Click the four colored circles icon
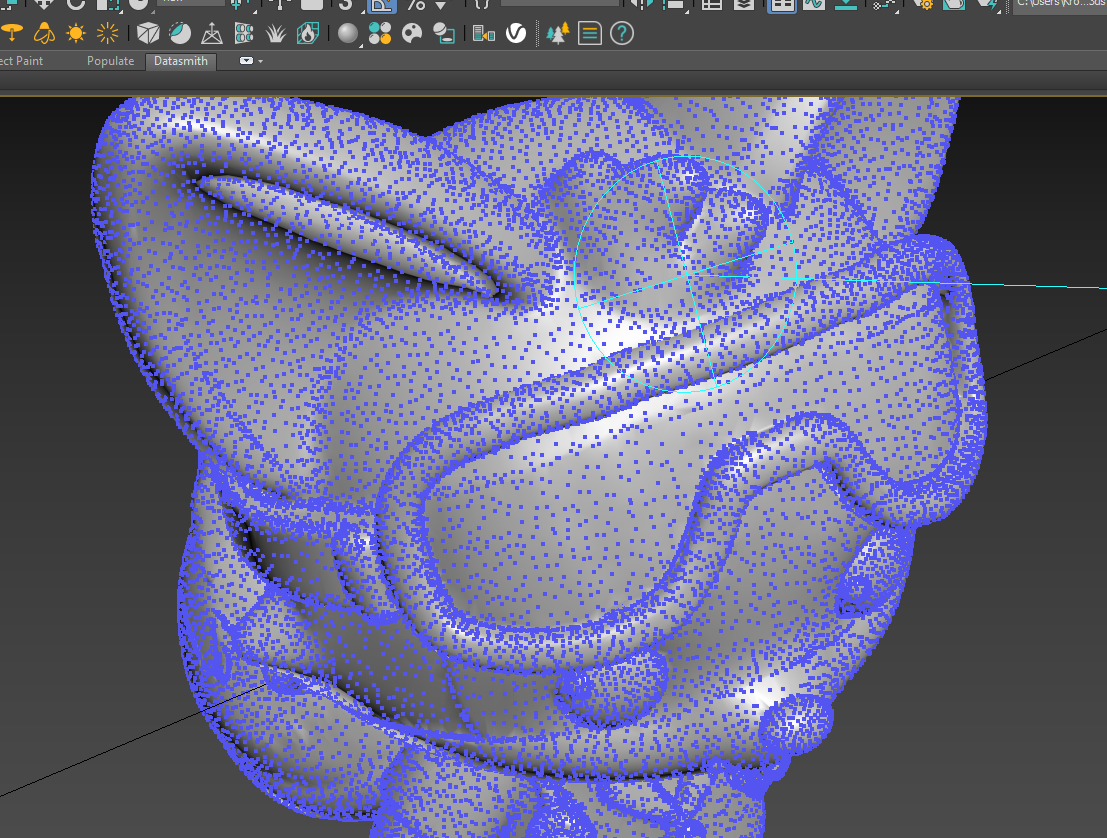 click(x=380, y=33)
